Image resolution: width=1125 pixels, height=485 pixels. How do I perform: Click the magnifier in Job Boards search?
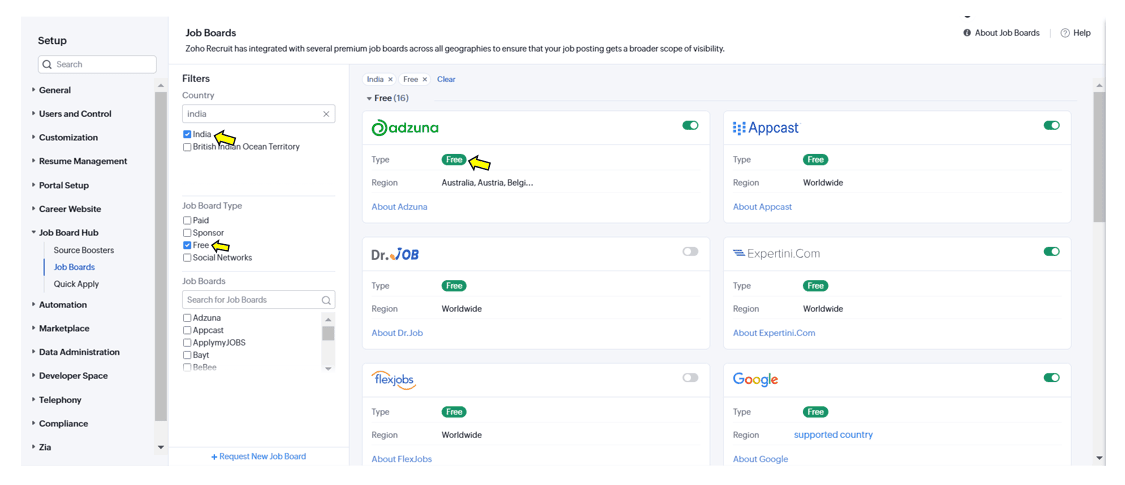[326, 300]
